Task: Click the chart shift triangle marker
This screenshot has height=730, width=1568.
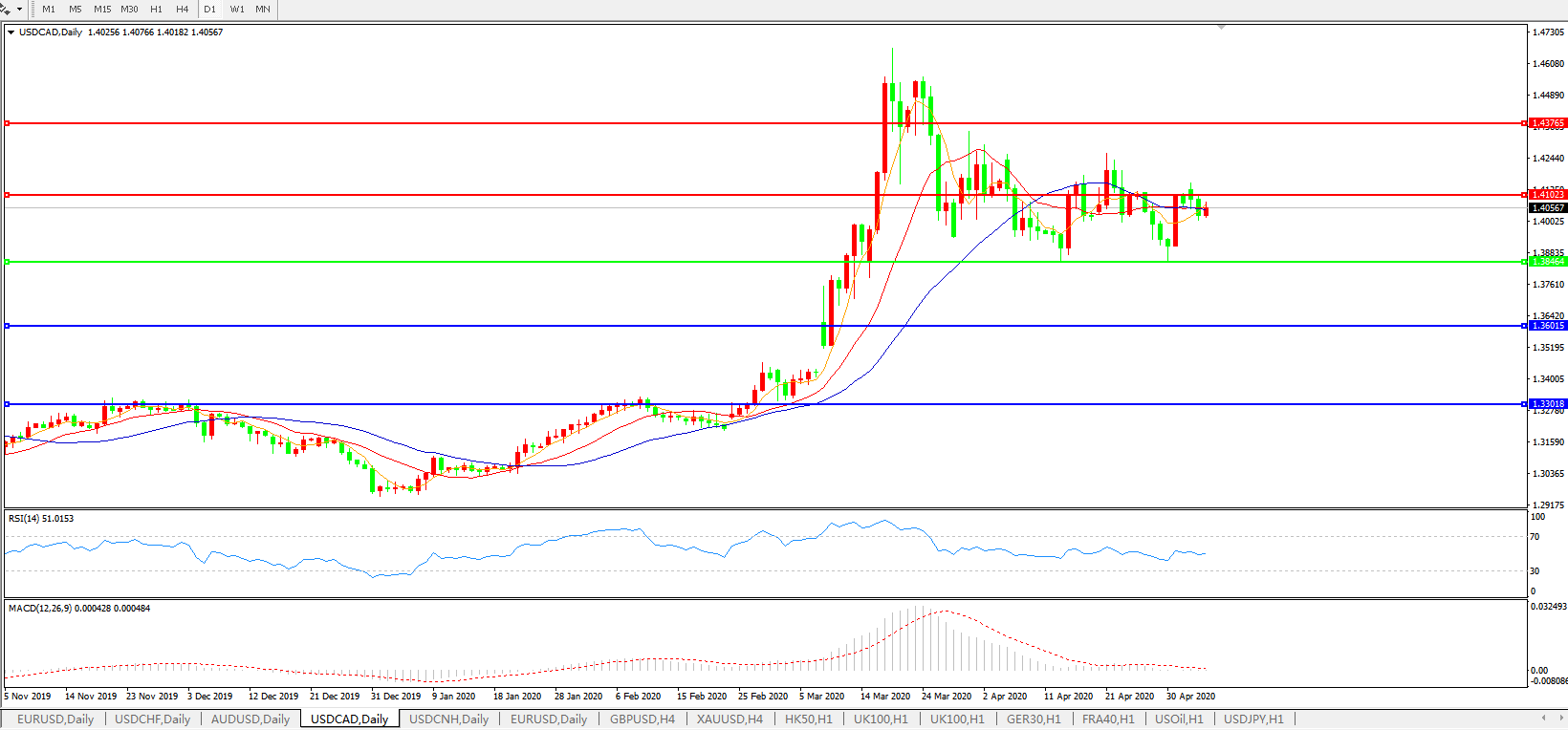Action: point(1221,28)
